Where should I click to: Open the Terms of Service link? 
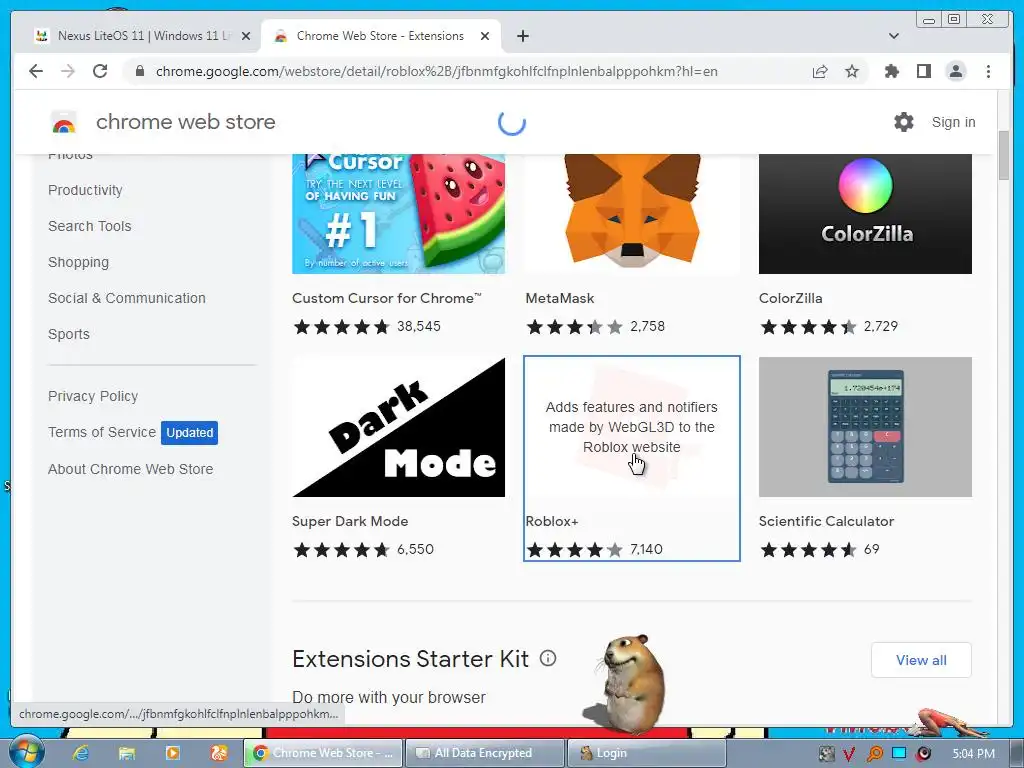(102, 432)
